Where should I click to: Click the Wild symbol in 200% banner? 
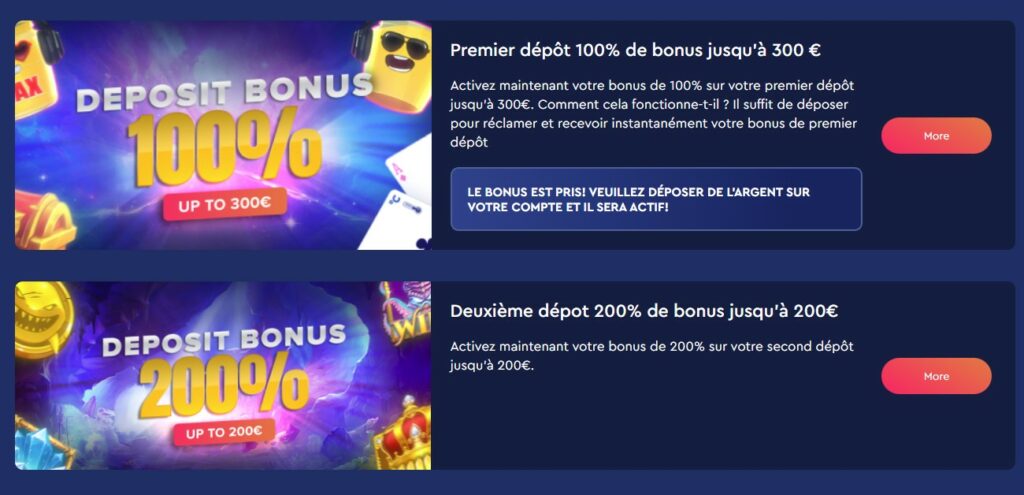[x=406, y=311]
